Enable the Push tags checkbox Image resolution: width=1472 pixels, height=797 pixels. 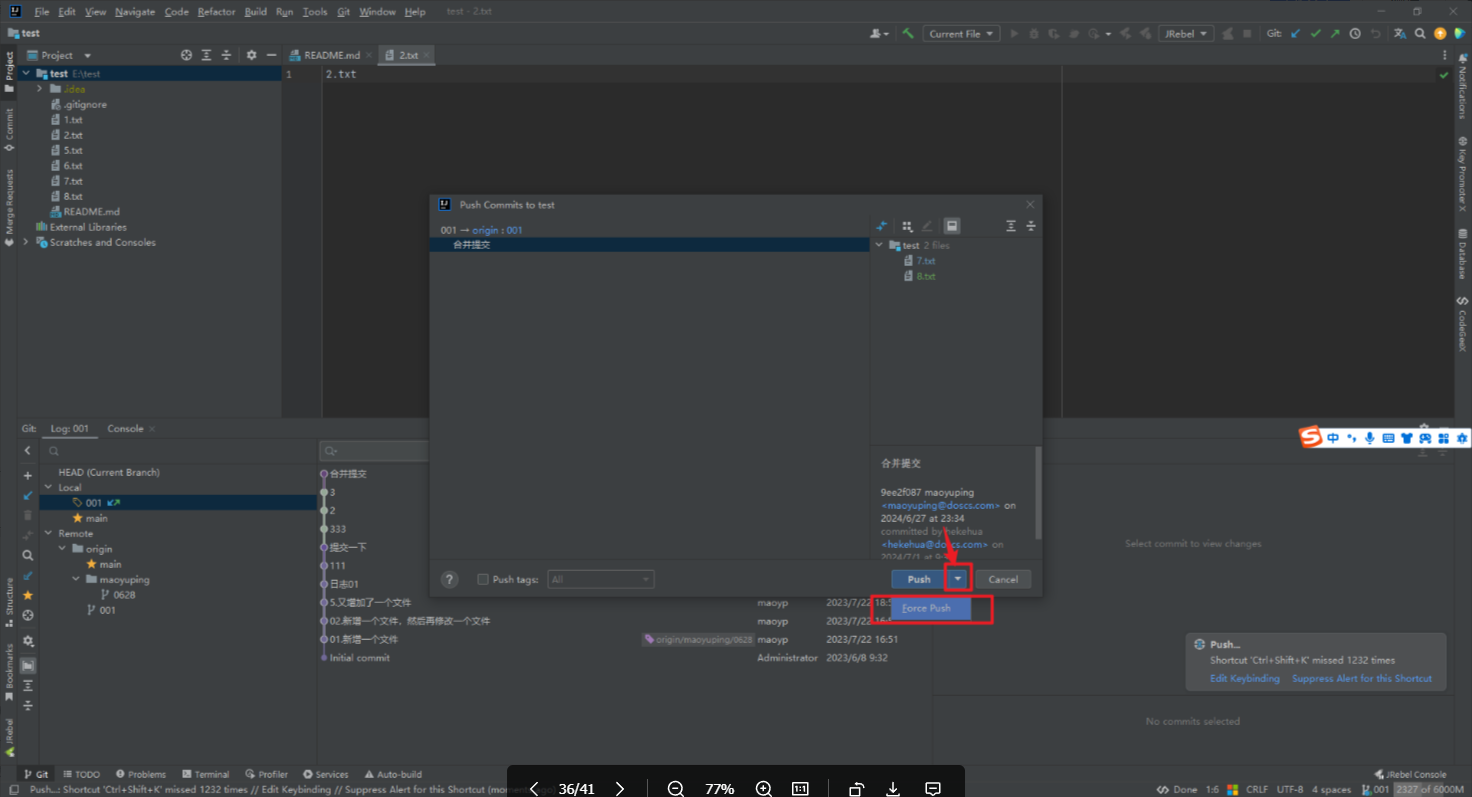(483, 579)
